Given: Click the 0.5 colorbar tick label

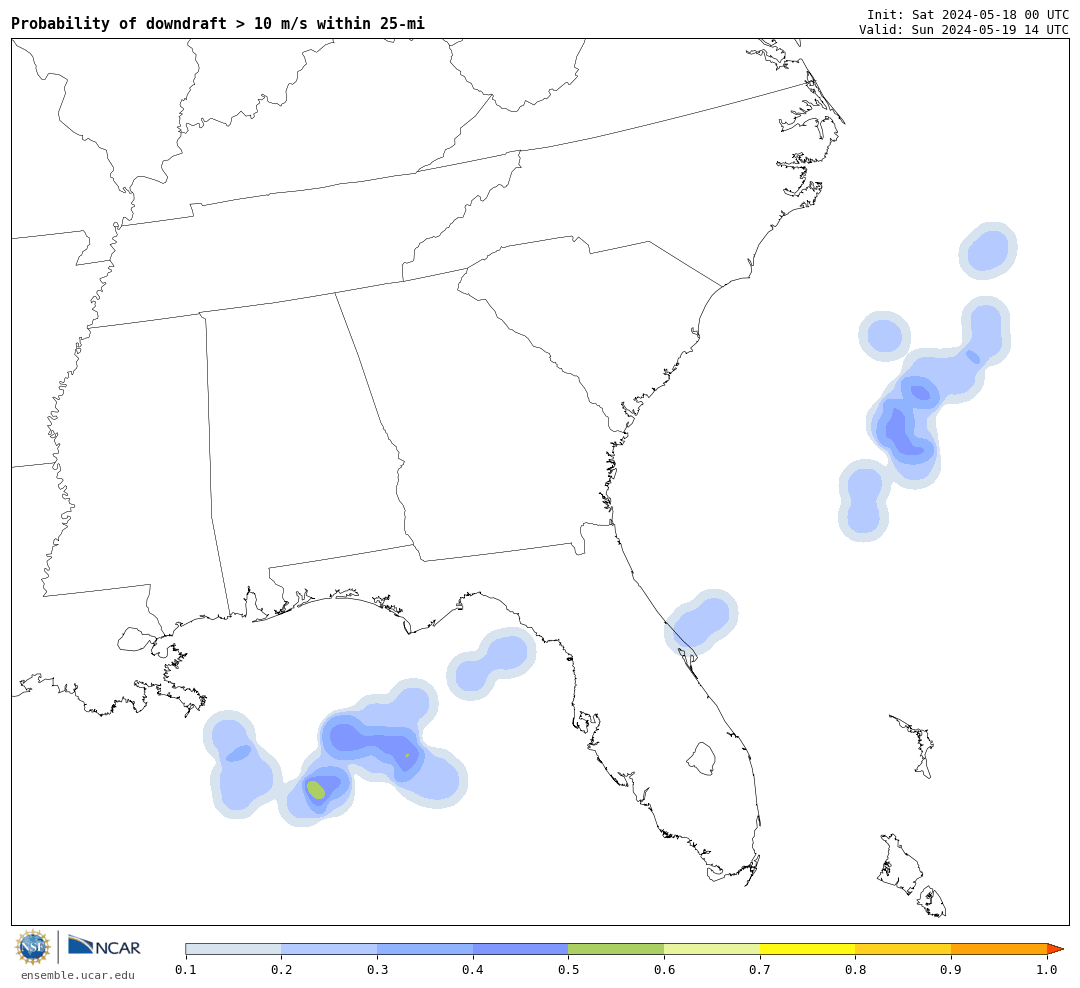Looking at the screenshot, I should tap(568, 970).
